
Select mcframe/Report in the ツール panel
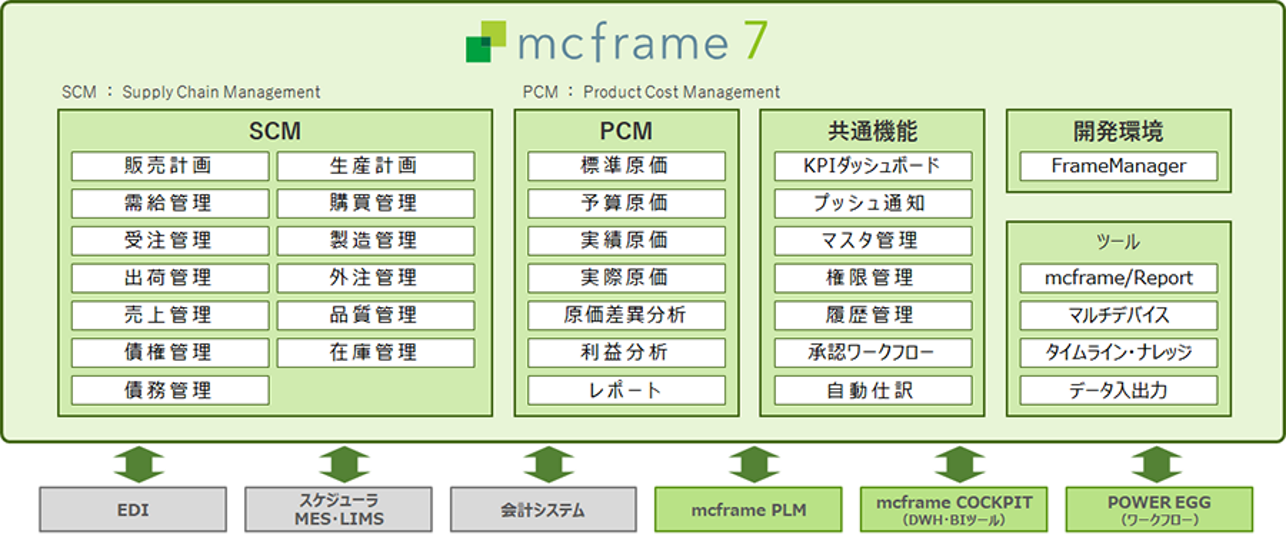point(1118,278)
